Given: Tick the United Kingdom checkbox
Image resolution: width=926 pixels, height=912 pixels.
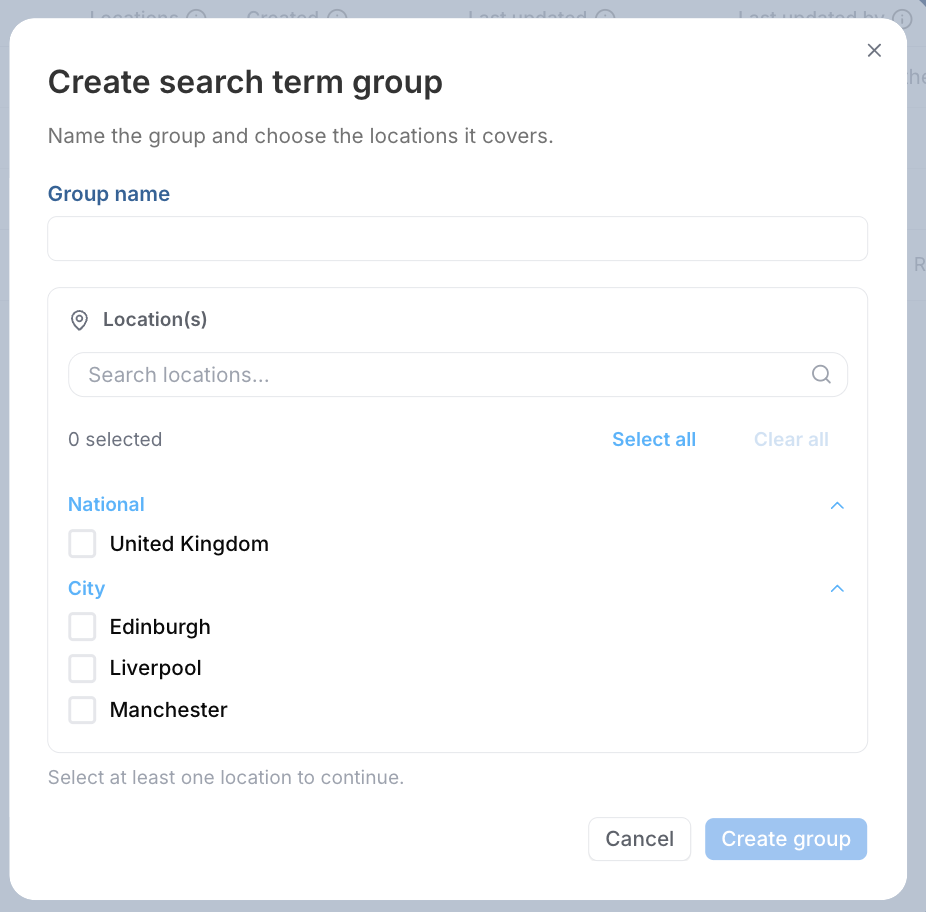Looking at the screenshot, I should click(x=82, y=543).
